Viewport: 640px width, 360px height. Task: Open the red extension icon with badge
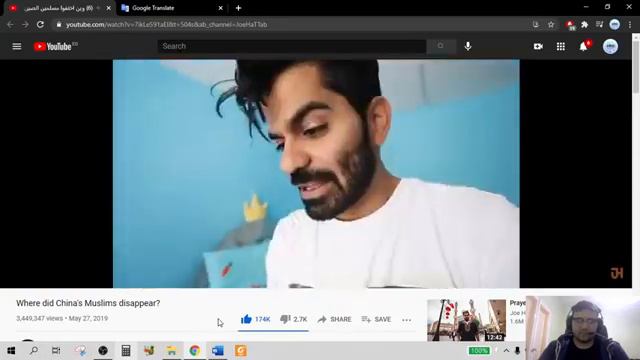pos(571,25)
